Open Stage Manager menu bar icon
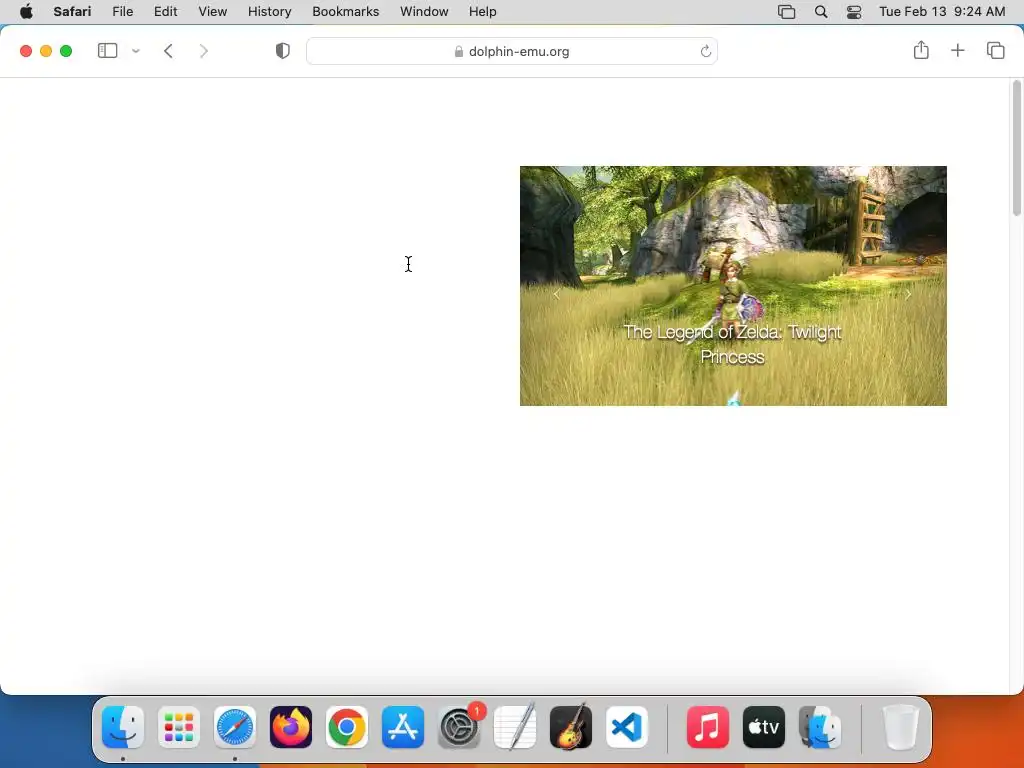This screenshot has height=768, width=1024. point(786,12)
